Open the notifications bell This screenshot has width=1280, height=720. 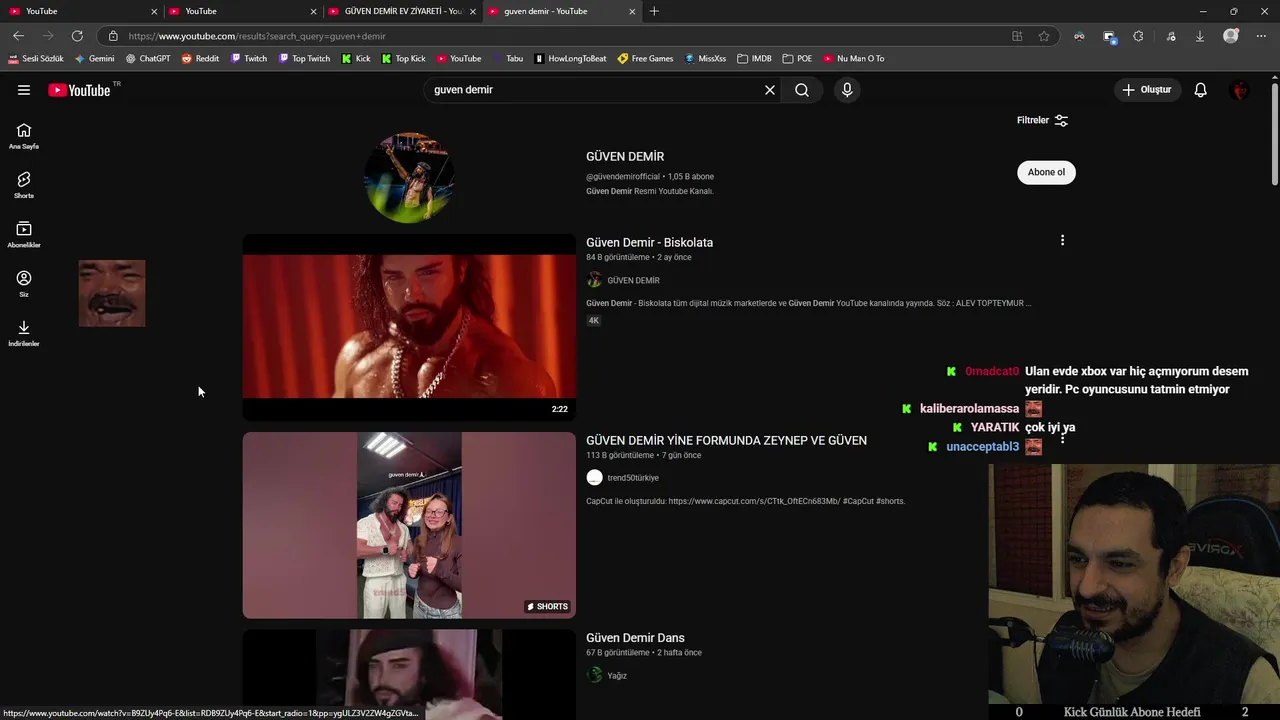[x=1201, y=90]
